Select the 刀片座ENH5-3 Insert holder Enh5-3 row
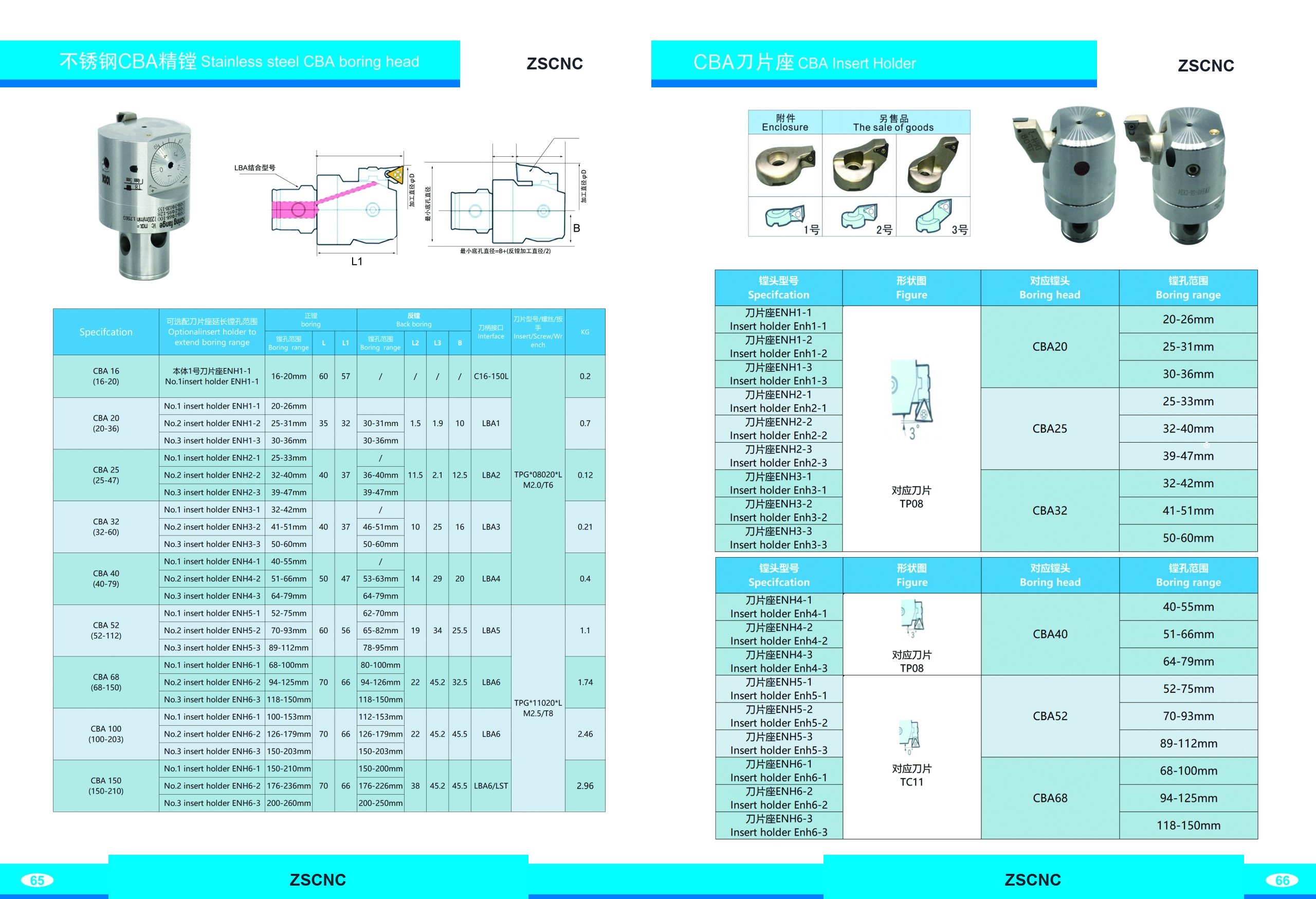1316x899 pixels. (779, 743)
